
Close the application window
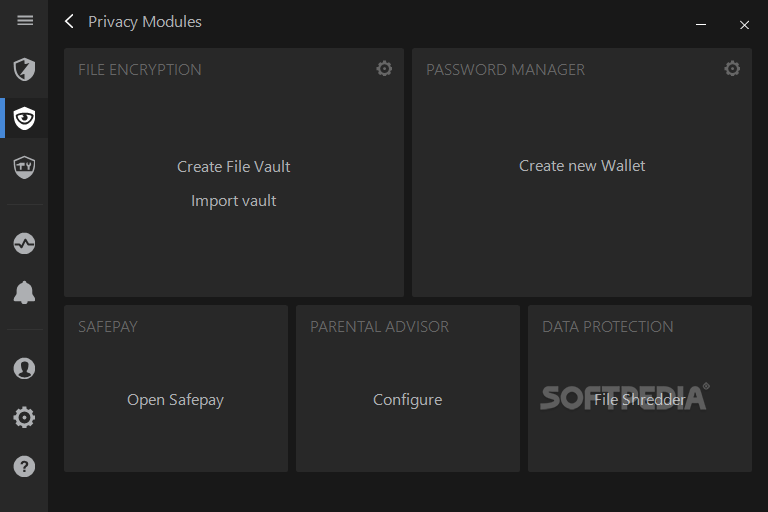(x=744, y=24)
